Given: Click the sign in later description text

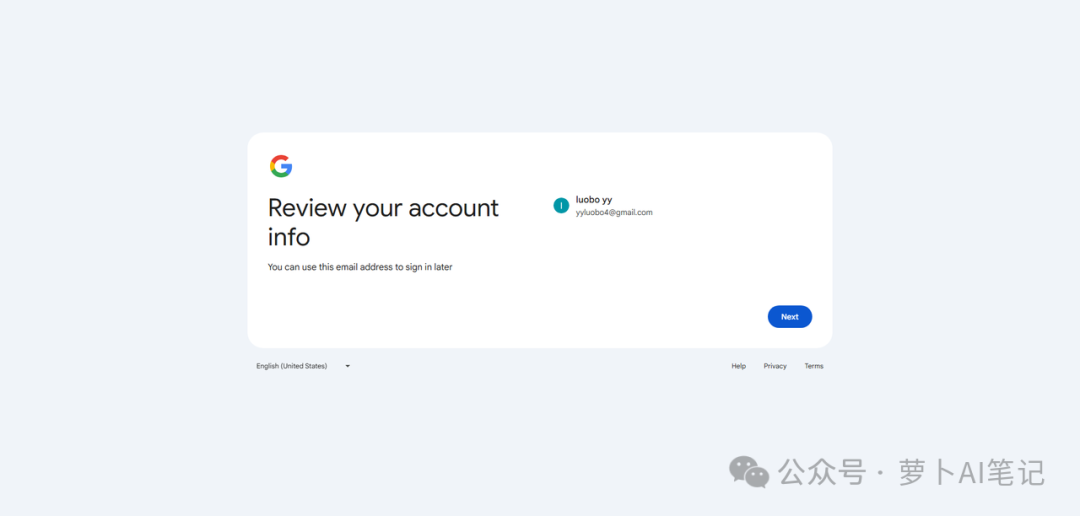Looking at the screenshot, I should 360,267.
